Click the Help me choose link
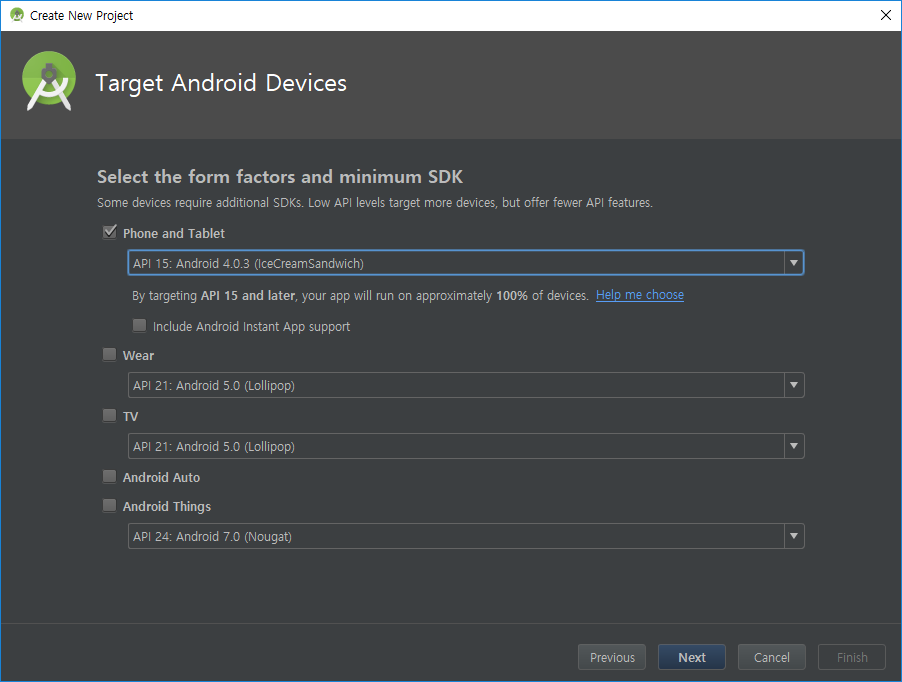The image size is (902, 682). point(640,295)
